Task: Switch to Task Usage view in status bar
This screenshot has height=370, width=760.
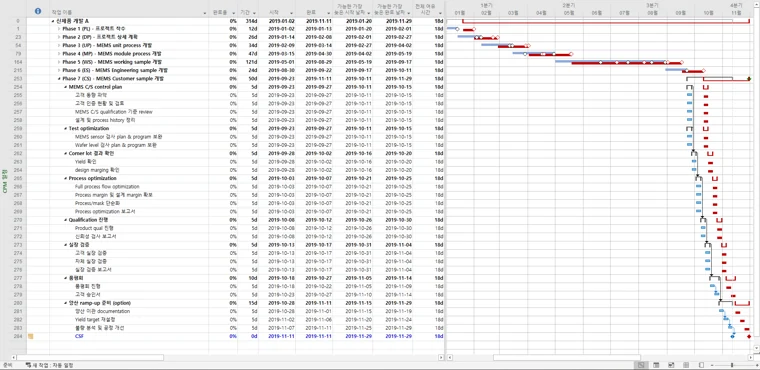Action: click(x=656, y=365)
